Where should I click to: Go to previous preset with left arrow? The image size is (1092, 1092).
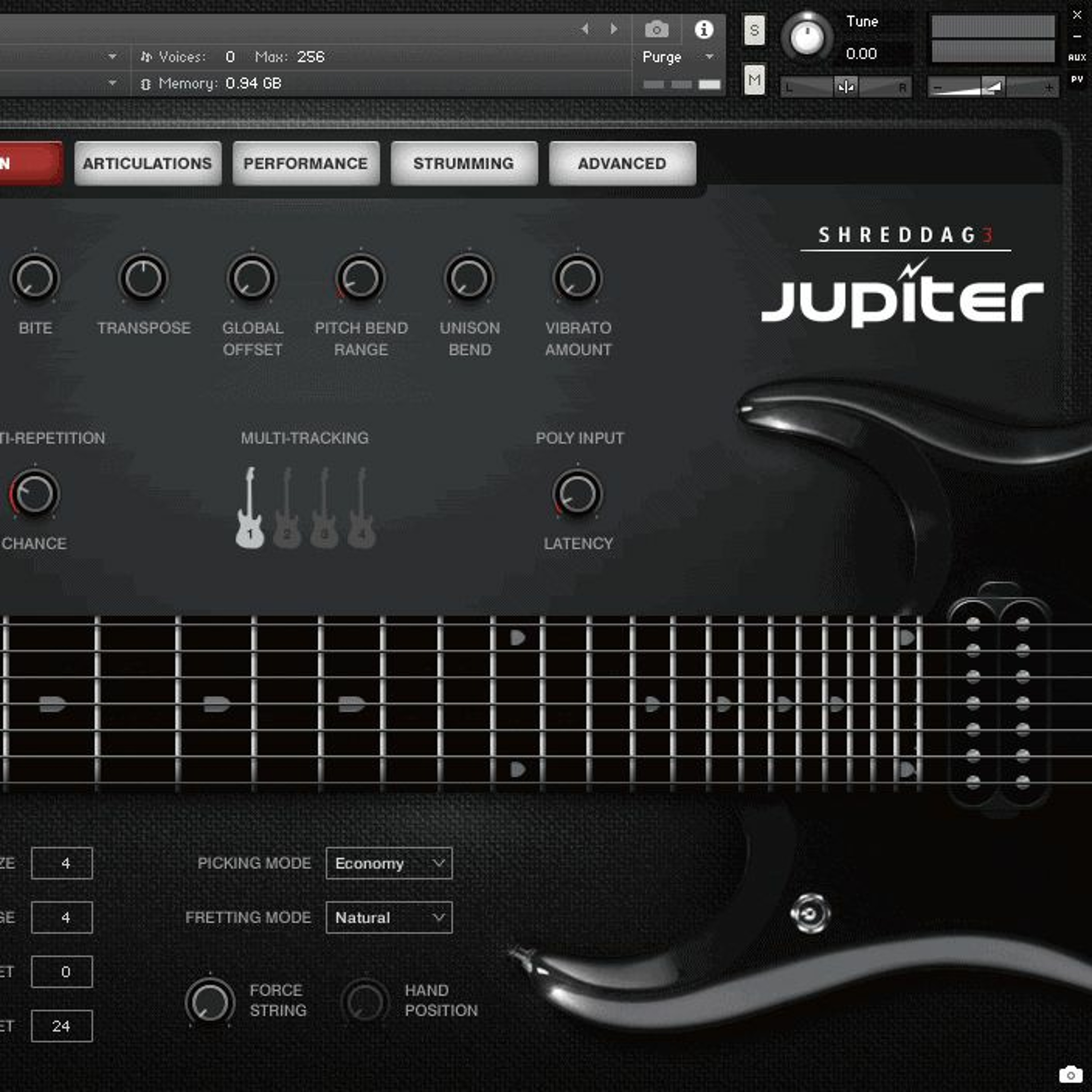point(585,28)
